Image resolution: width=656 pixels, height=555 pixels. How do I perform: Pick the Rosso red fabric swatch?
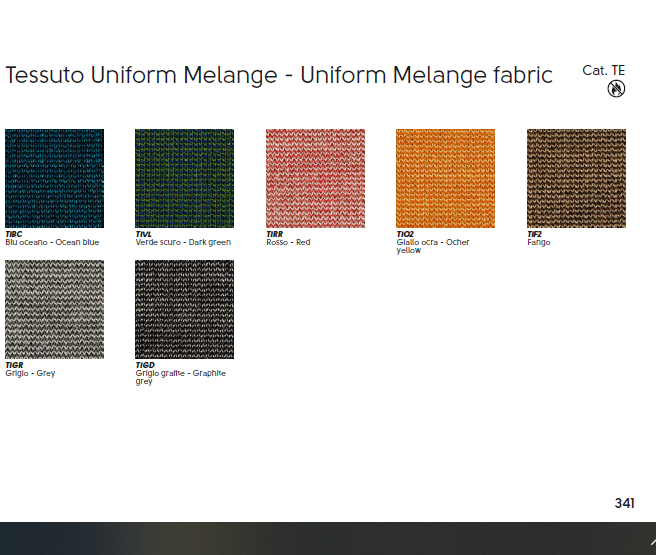click(x=315, y=178)
